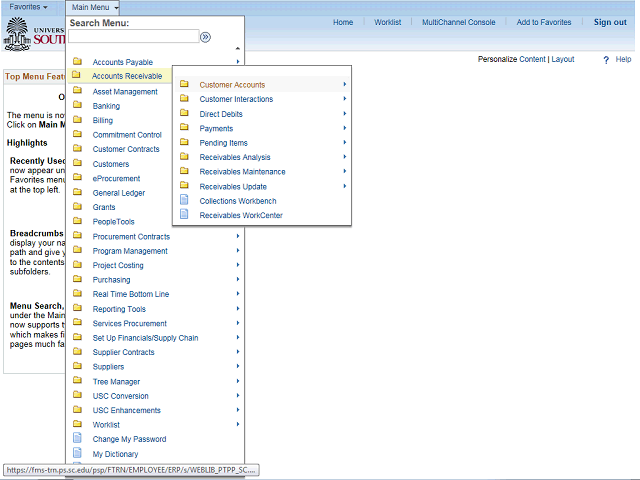Click folder icon beside Customer Accounts
Viewport: 640px width, 480px height.
pos(184,85)
